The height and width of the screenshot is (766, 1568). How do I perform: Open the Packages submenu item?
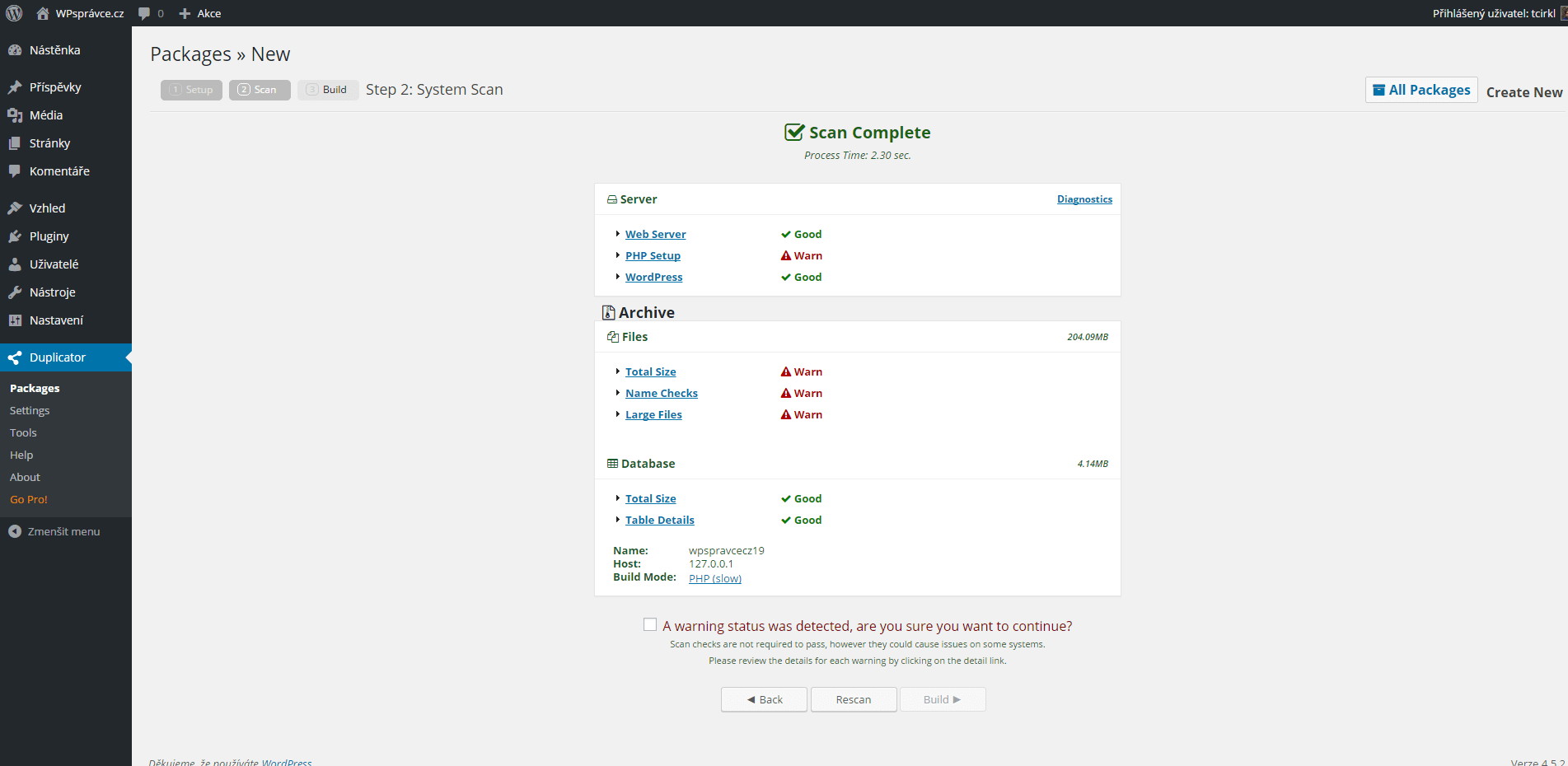(x=35, y=388)
